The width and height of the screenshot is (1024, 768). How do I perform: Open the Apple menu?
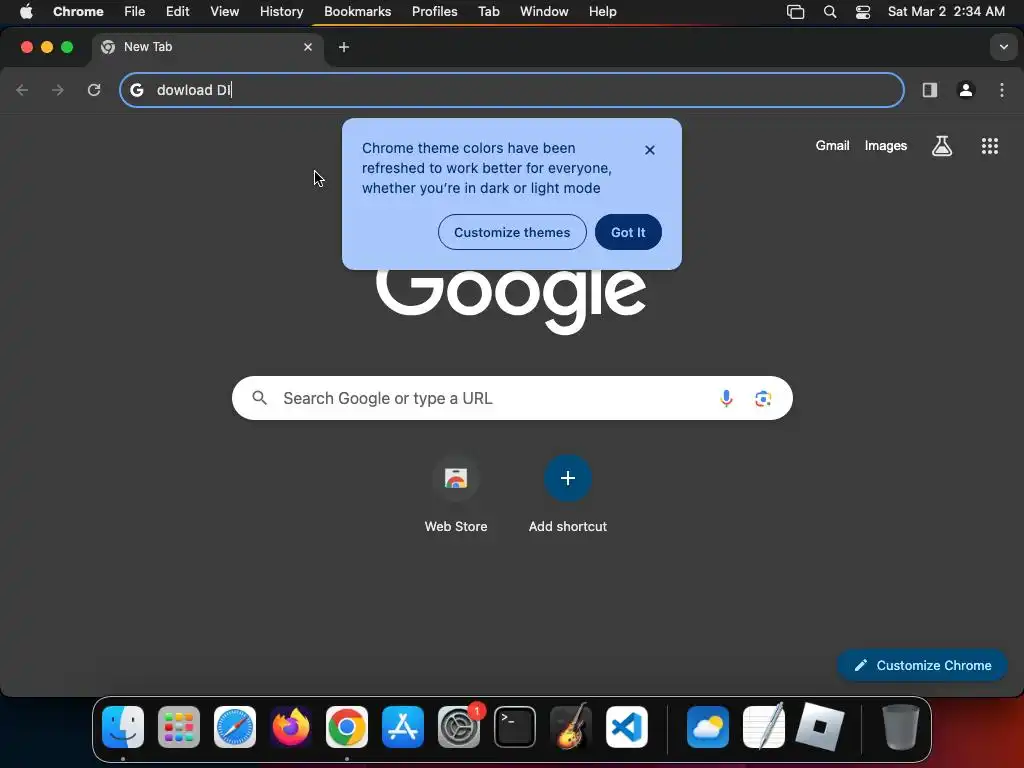pyautogui.click(x=26, y=12)
